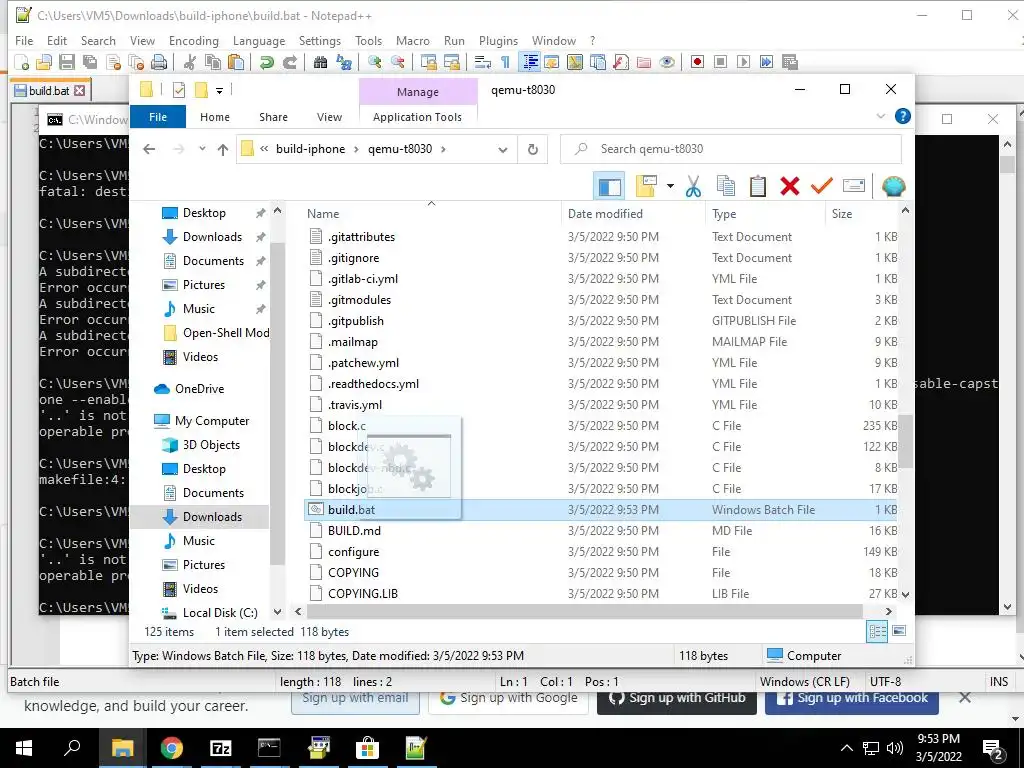This screenshot has height=768, width=1024.
Task: Open Application Tools ribbon tab
Action: coord(417,117)
